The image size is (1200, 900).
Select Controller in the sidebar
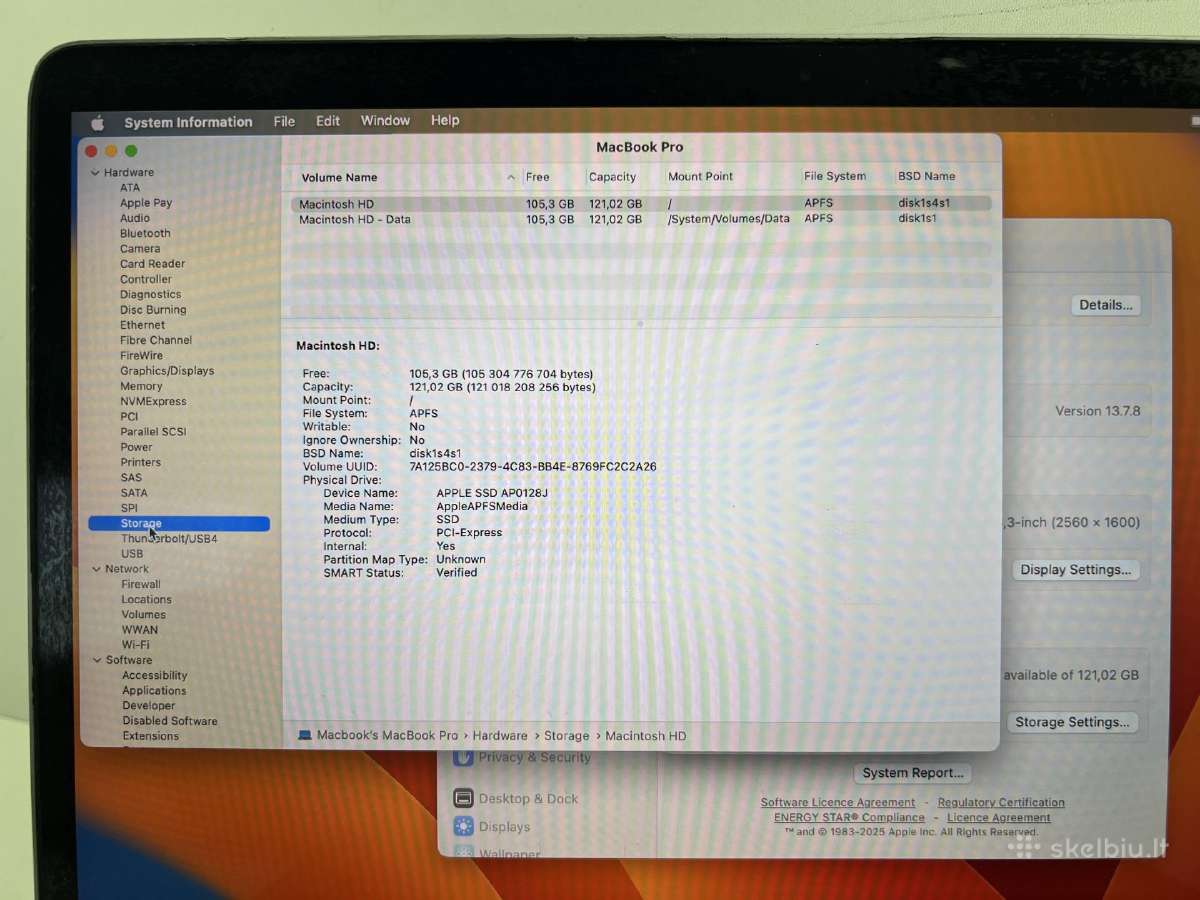point(146,279)
